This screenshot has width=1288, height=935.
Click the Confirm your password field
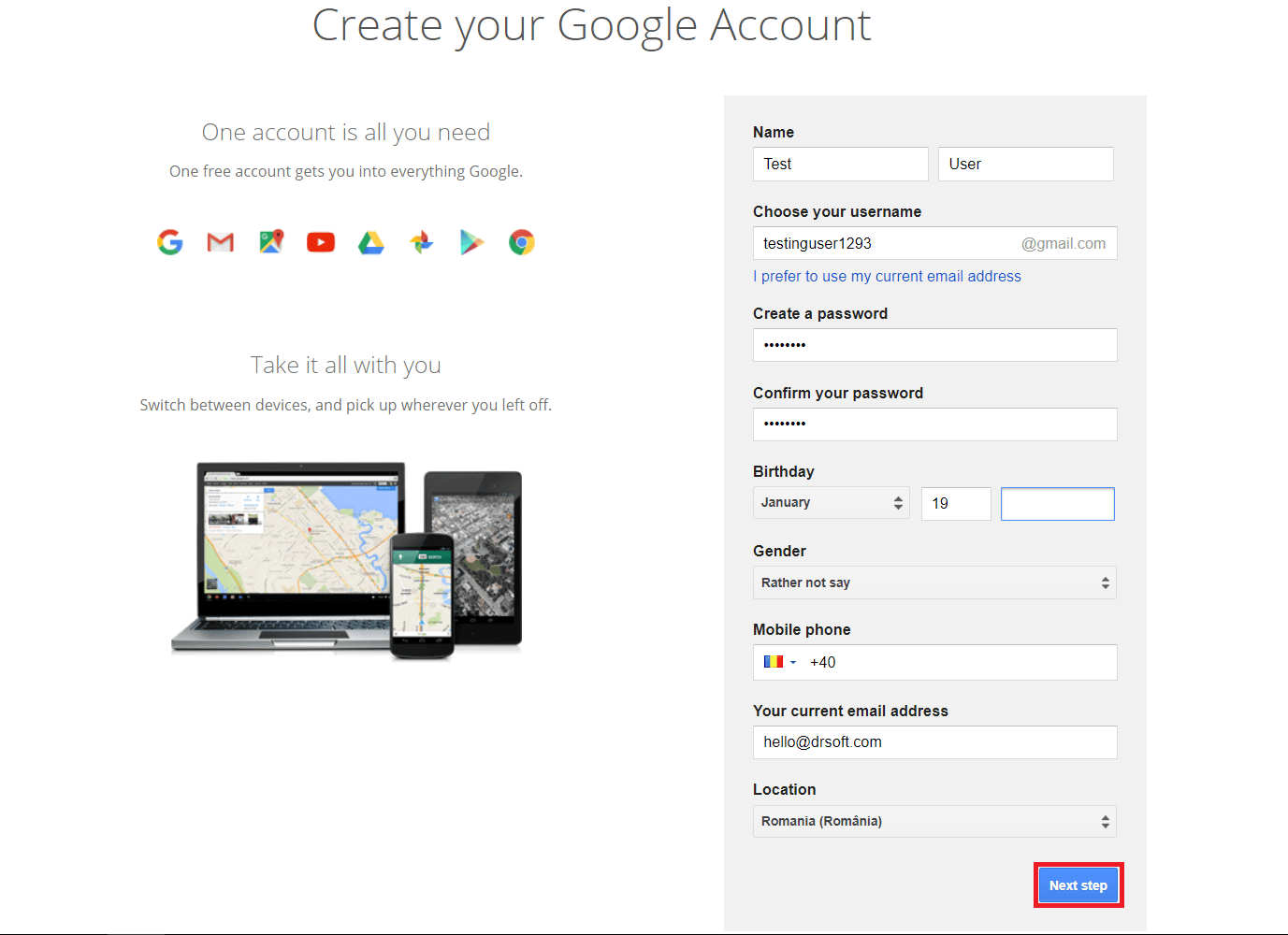point(935,424)
